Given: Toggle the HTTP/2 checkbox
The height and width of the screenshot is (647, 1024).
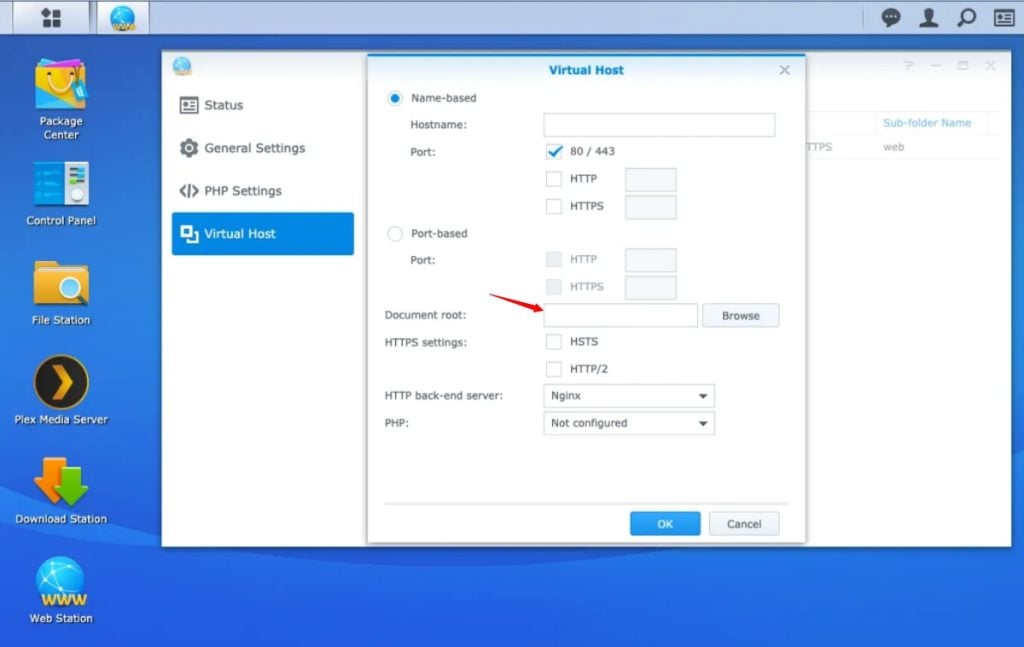Looking at the screenshot, I should click(554, 369).
